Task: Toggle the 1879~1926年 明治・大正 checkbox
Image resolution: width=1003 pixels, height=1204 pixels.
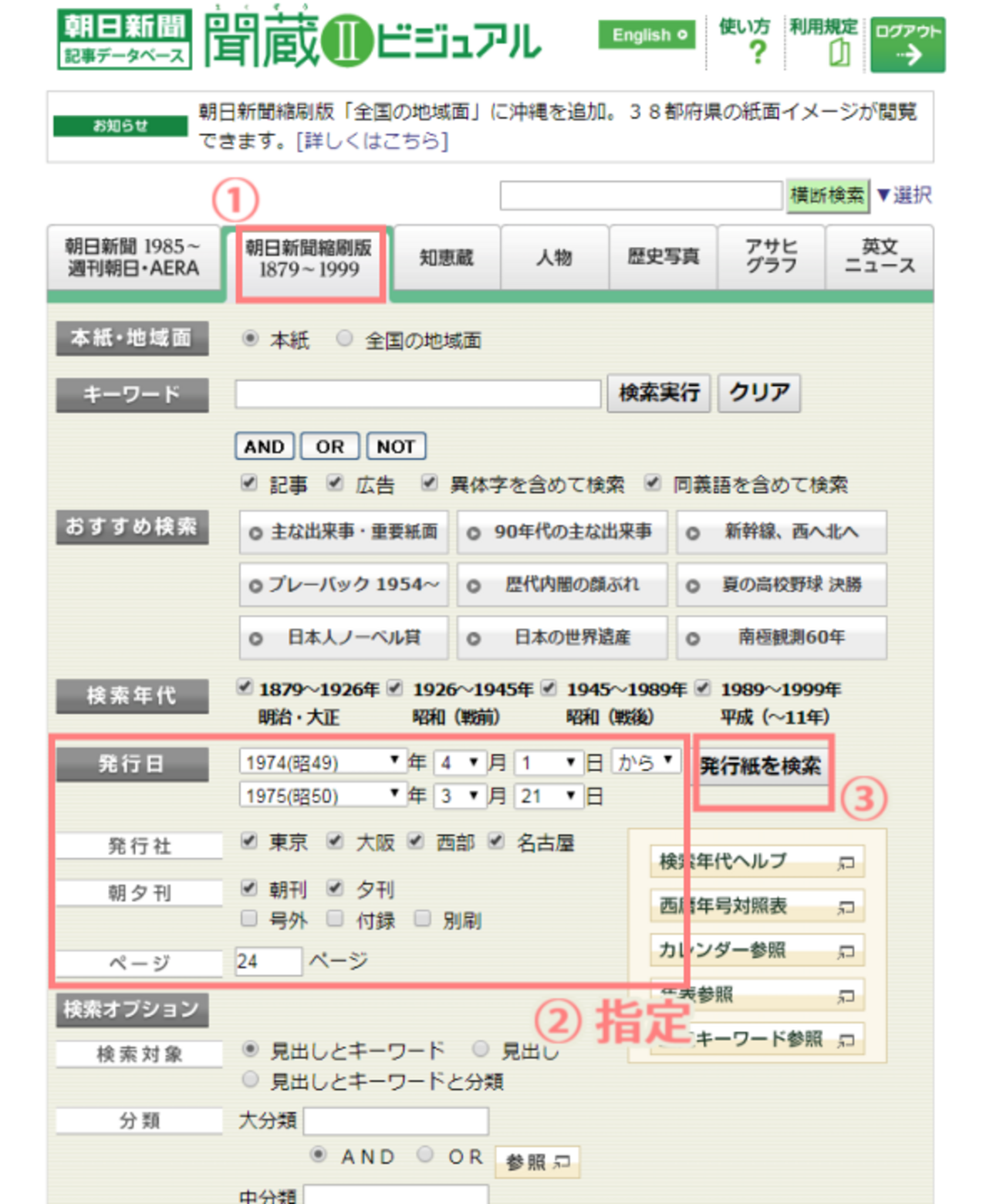Action: (x=245, y=687)
